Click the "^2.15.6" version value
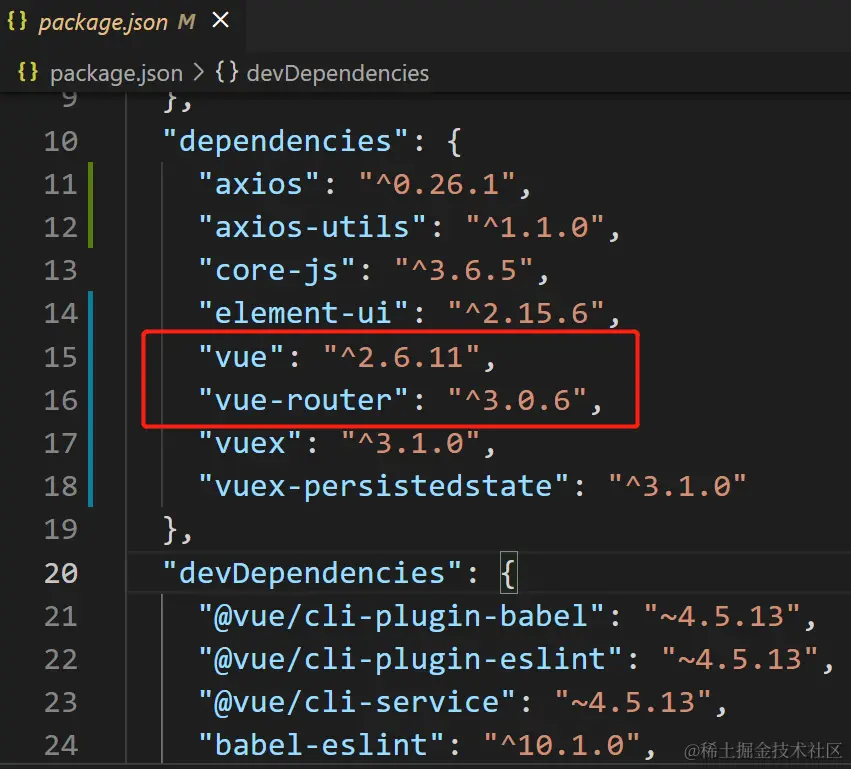This screenshot has height=769, width=851. (x=526, y=314)
